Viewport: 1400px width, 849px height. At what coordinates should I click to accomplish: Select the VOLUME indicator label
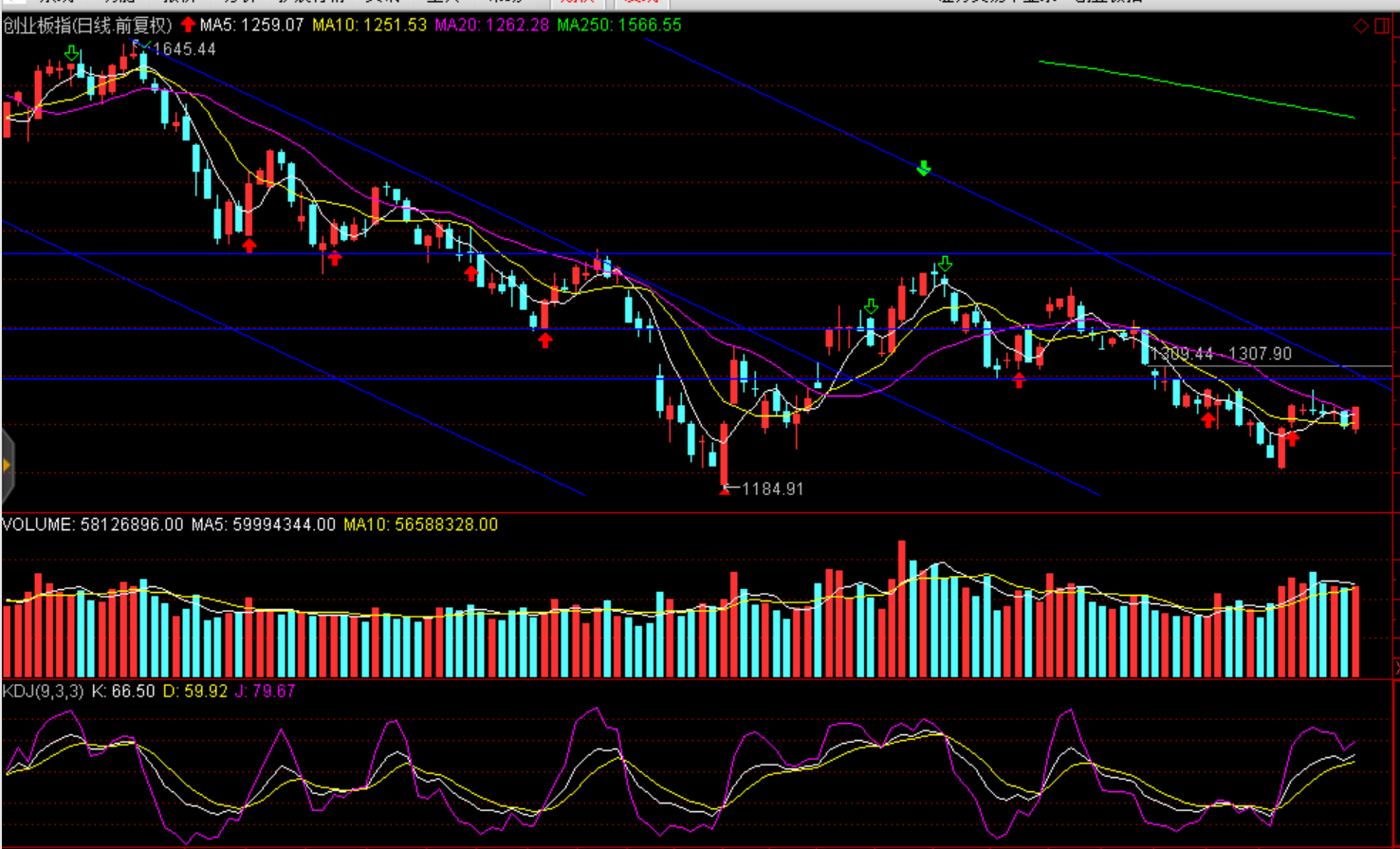[x=92, y=525]
